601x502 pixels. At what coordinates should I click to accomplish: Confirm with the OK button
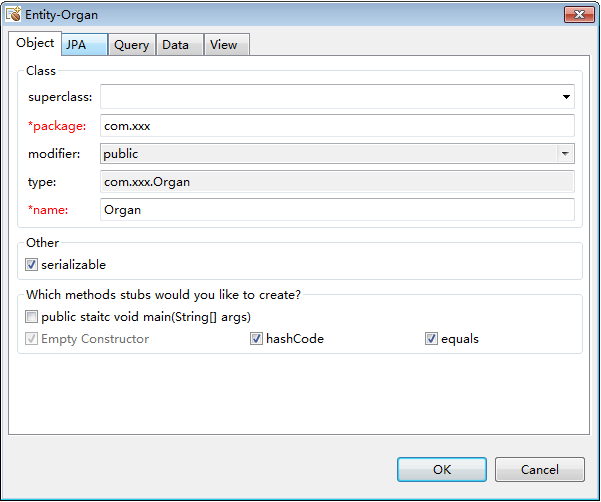click(442, 469)
